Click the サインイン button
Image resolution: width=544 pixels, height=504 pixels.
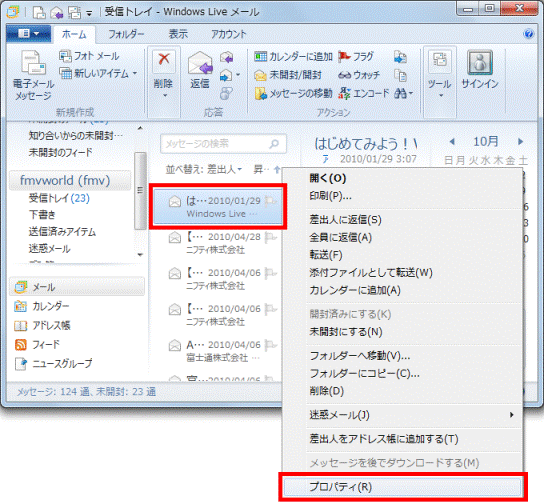point(480,70)
